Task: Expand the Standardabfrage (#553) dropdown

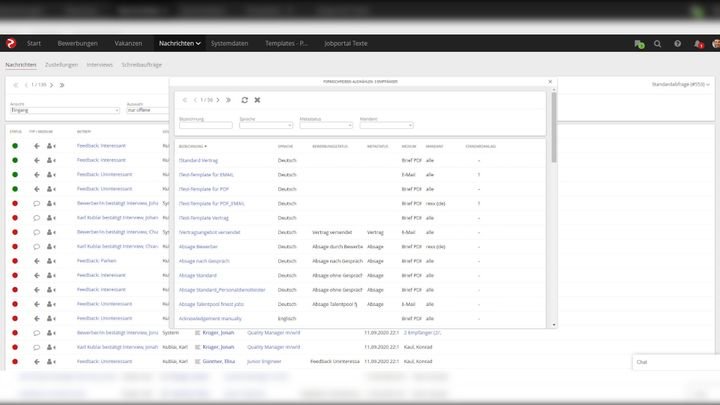Action: (681, 84)
